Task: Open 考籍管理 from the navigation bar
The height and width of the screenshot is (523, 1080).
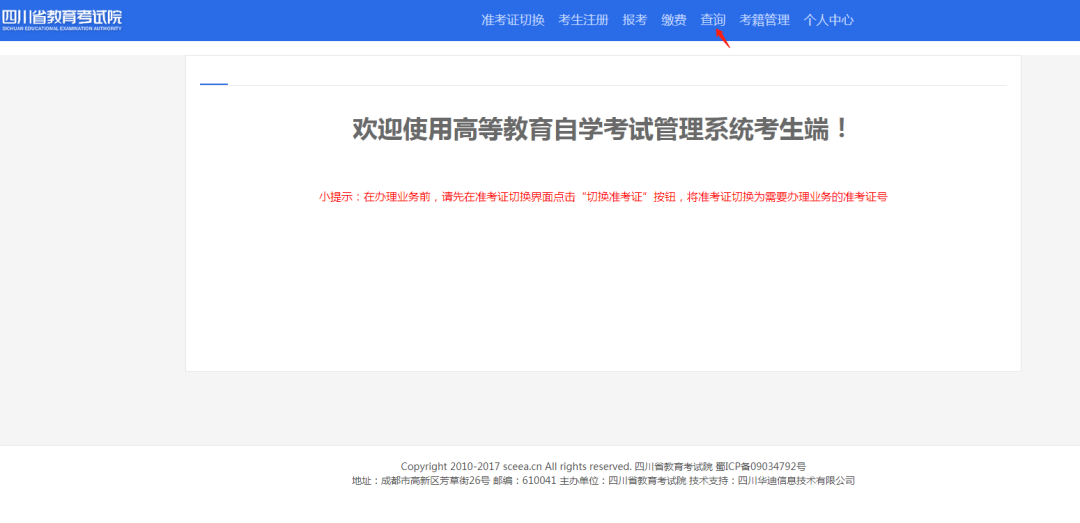Action: pos(764,20)
